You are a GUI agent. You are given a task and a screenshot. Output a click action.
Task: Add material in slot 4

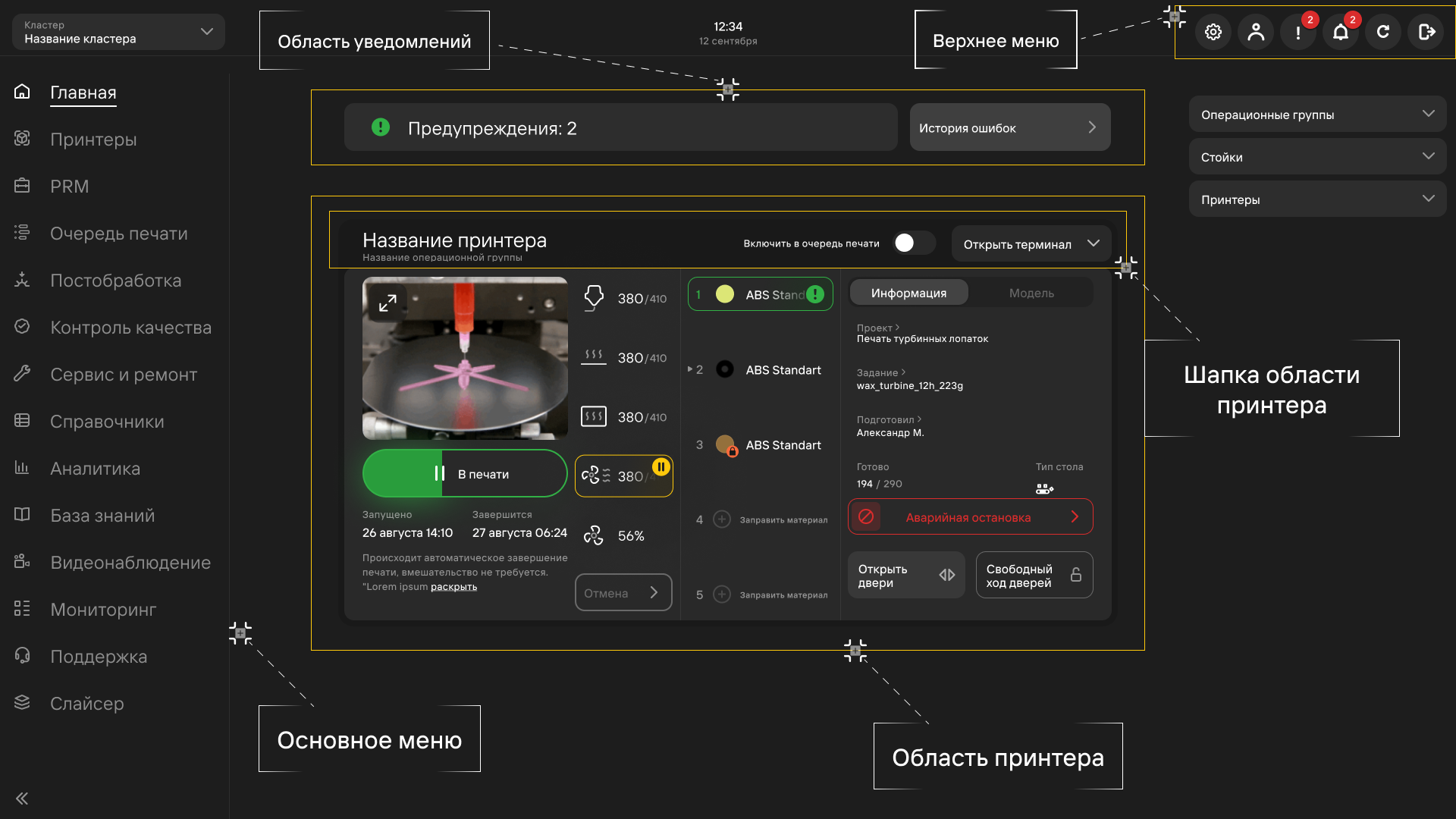coord(722,519)
